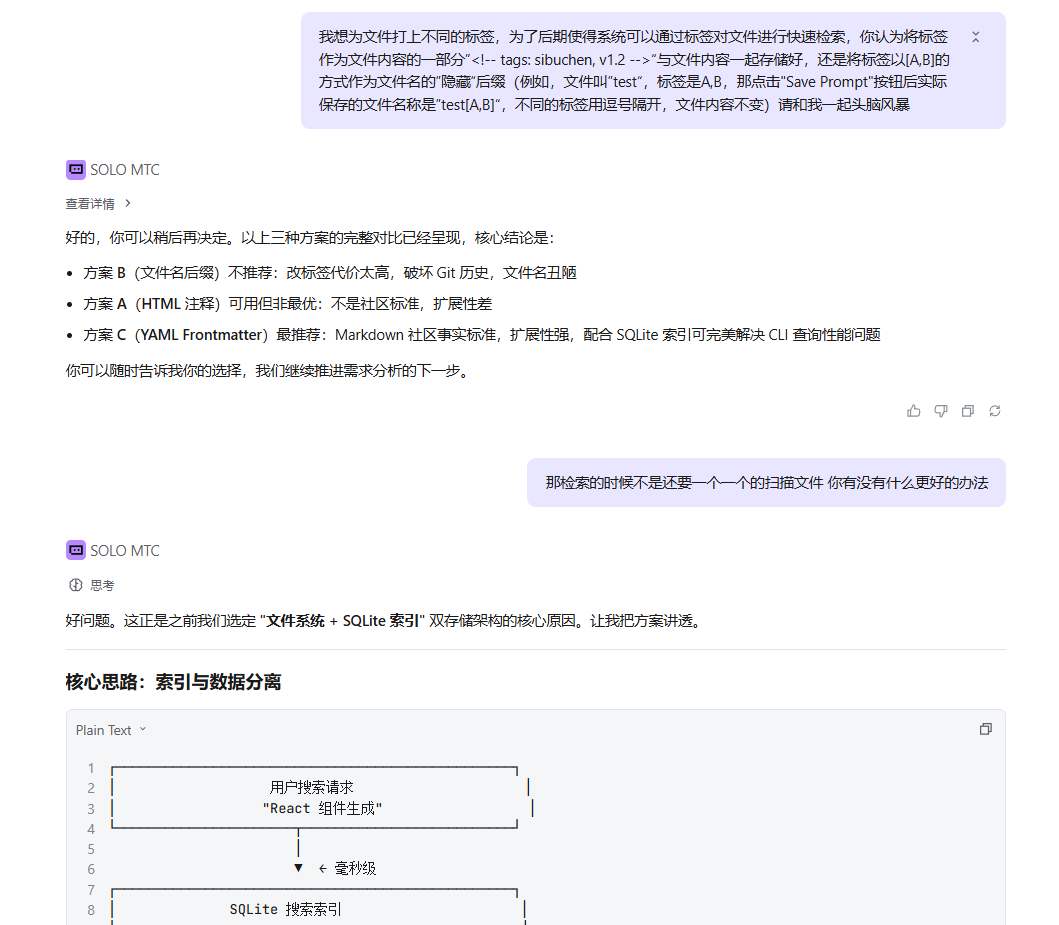The width and height of the screenshot is (1059, 925).
Task: Copy the code block with its copy icon
Action: click(985, 730)
